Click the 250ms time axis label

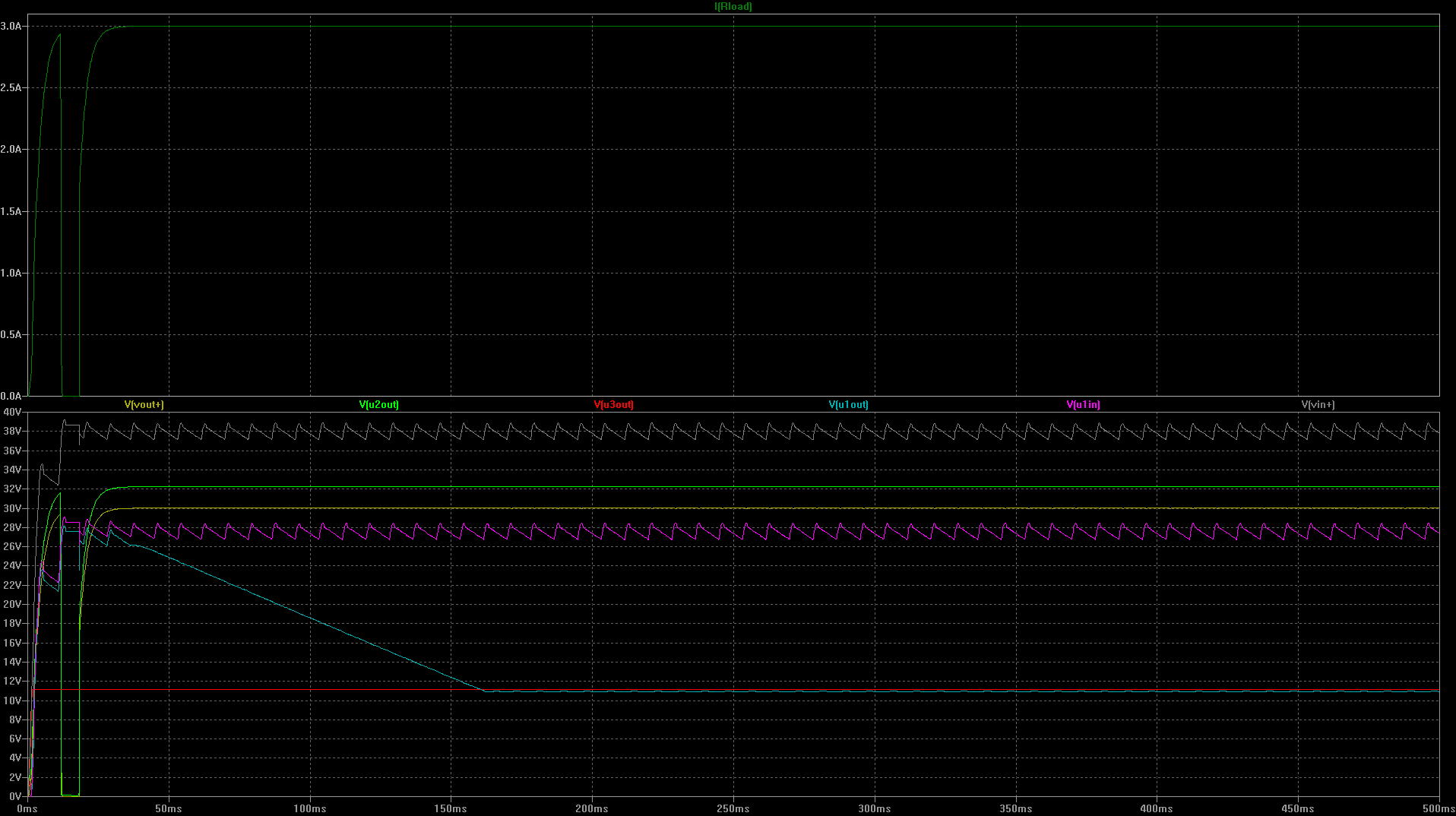pos(733,809)
